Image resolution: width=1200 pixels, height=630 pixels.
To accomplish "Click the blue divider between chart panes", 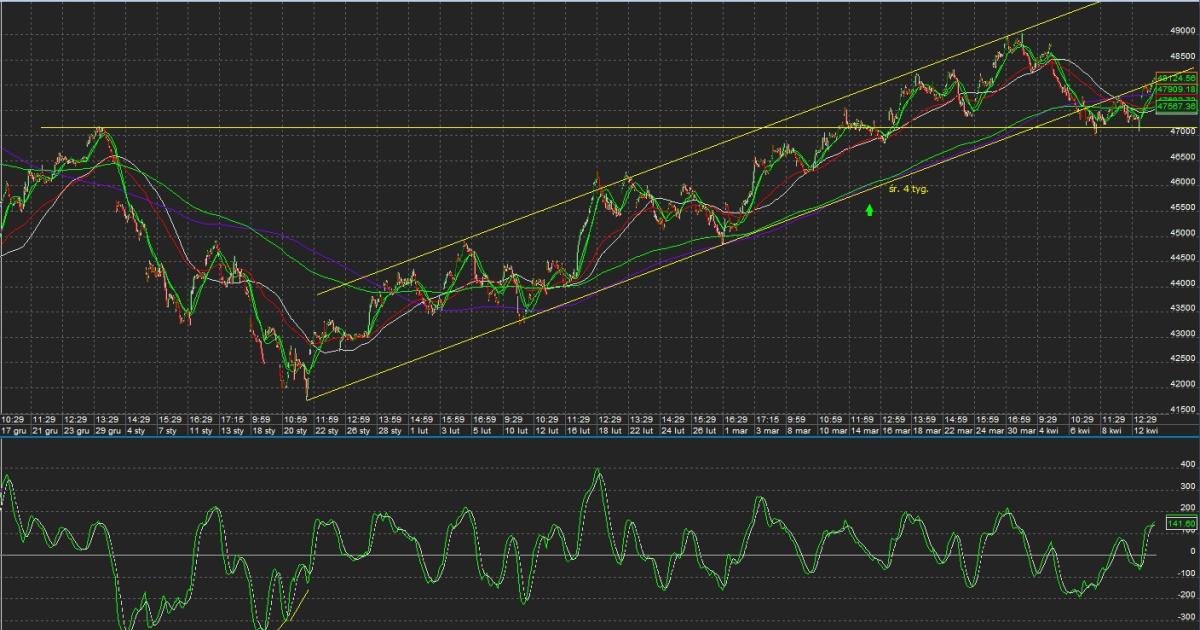I will coord(600,437).
